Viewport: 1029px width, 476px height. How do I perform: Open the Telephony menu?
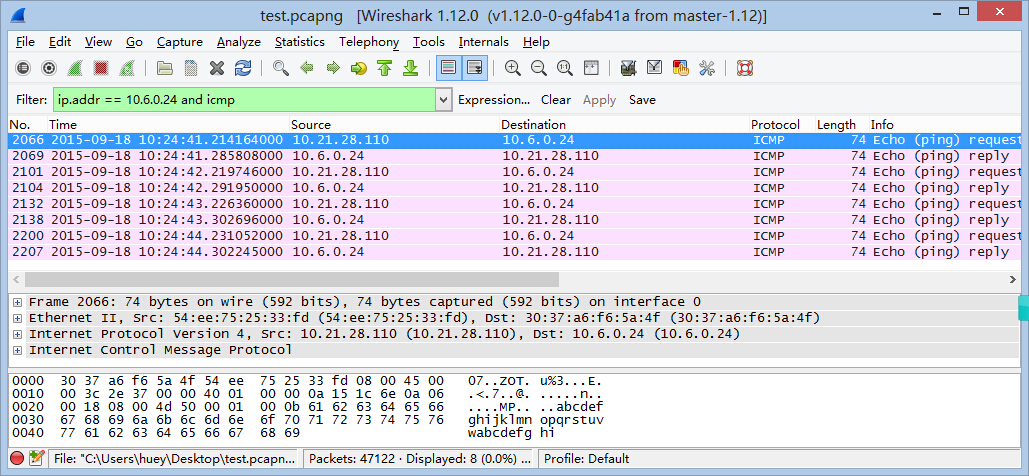369,42
